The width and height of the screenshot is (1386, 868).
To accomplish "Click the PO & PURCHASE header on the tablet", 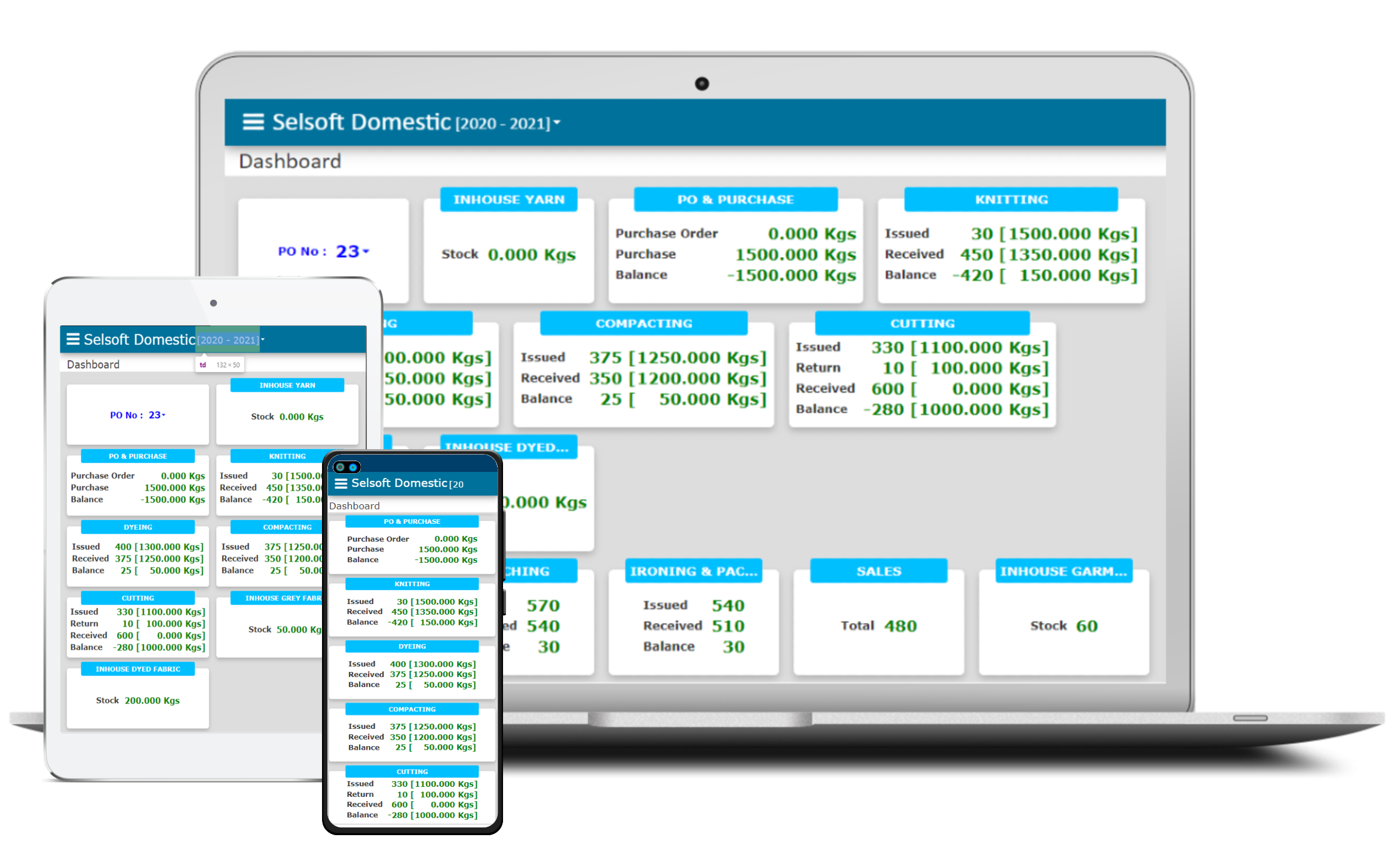I will click(x=138, y=456).
